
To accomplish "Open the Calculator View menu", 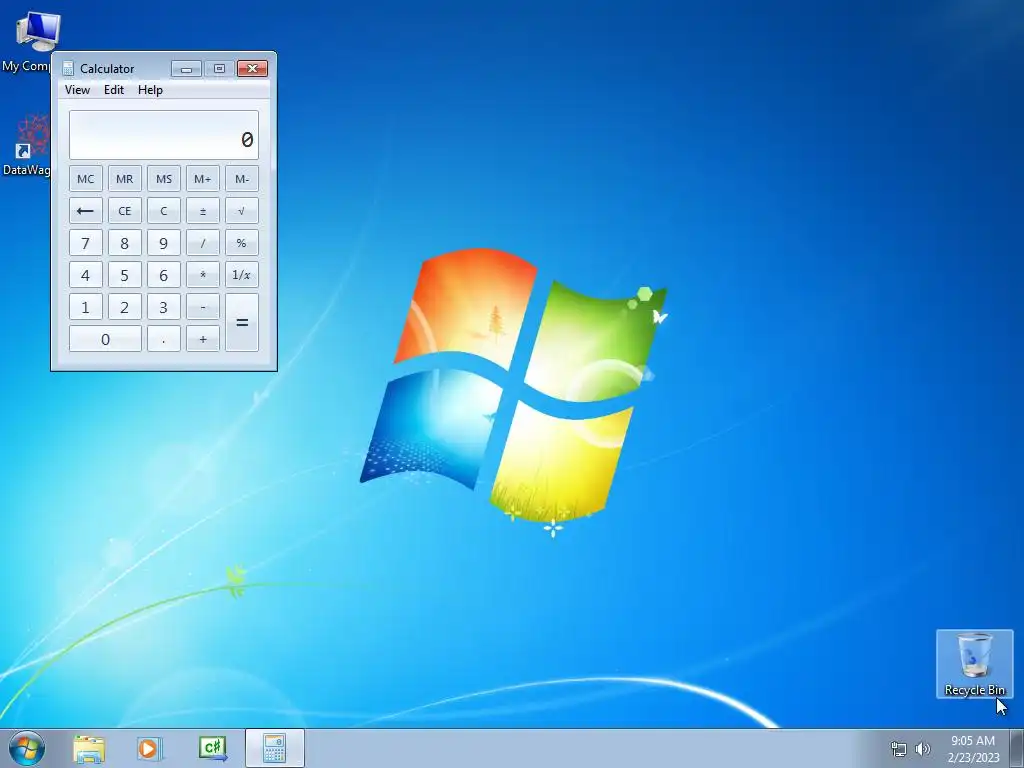I will 77,90.
